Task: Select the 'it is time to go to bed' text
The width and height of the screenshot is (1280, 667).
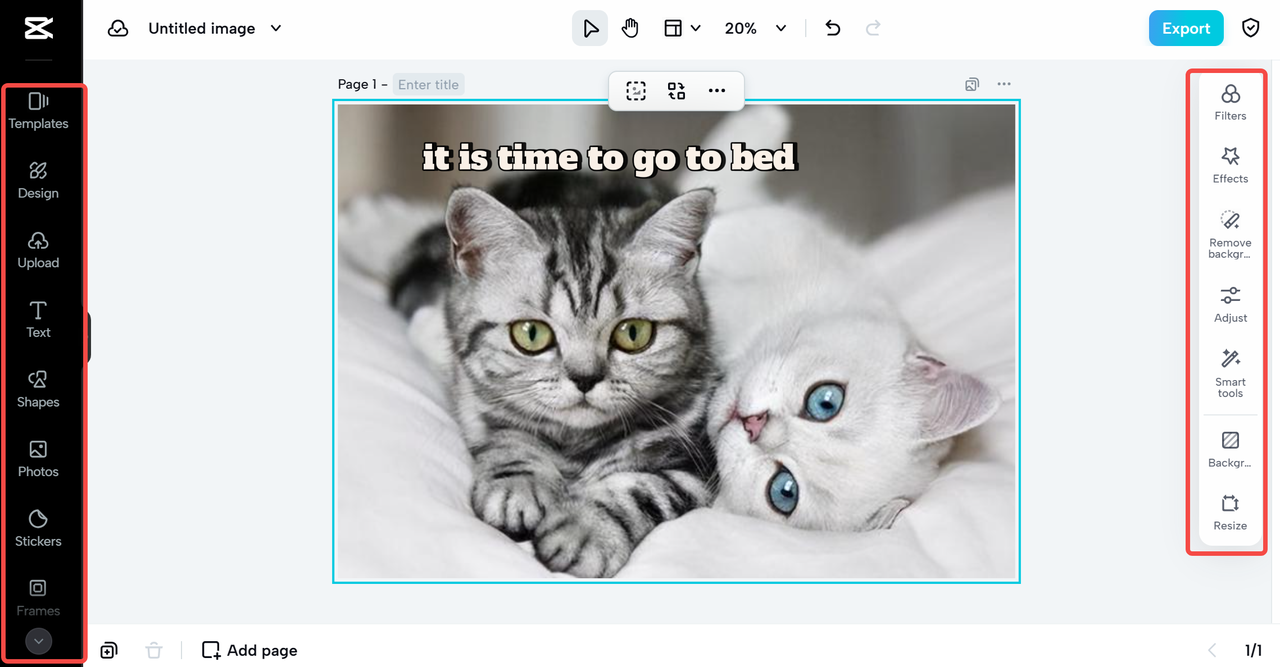Action: [x=609, y=158]
